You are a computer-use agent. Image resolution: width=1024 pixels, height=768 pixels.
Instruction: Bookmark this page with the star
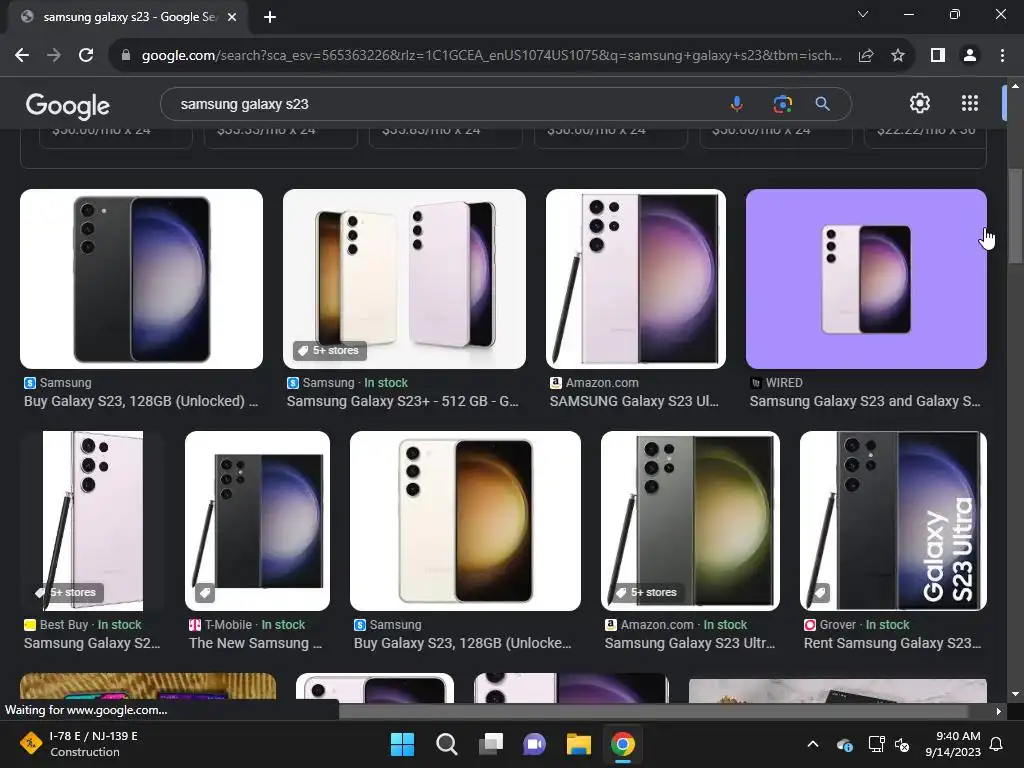coord(898,56)
